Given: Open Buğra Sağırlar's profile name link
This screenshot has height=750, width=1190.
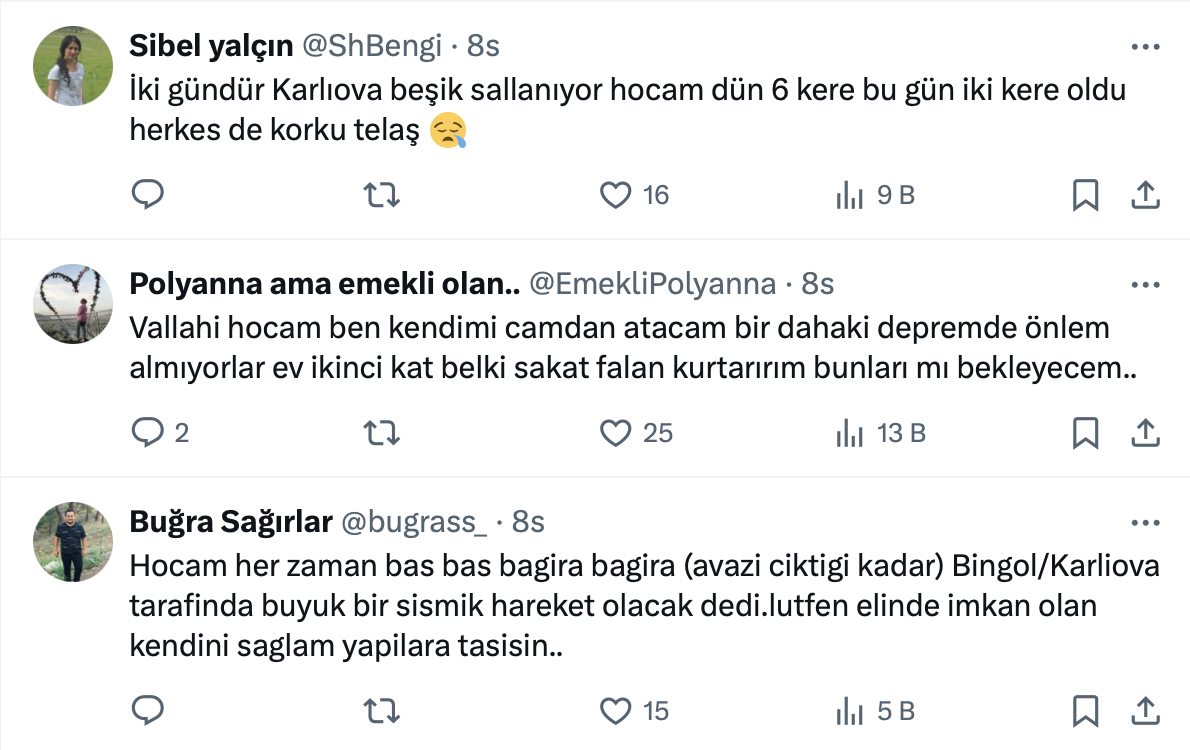Looking at the screenshot, I should coord(231,522).
